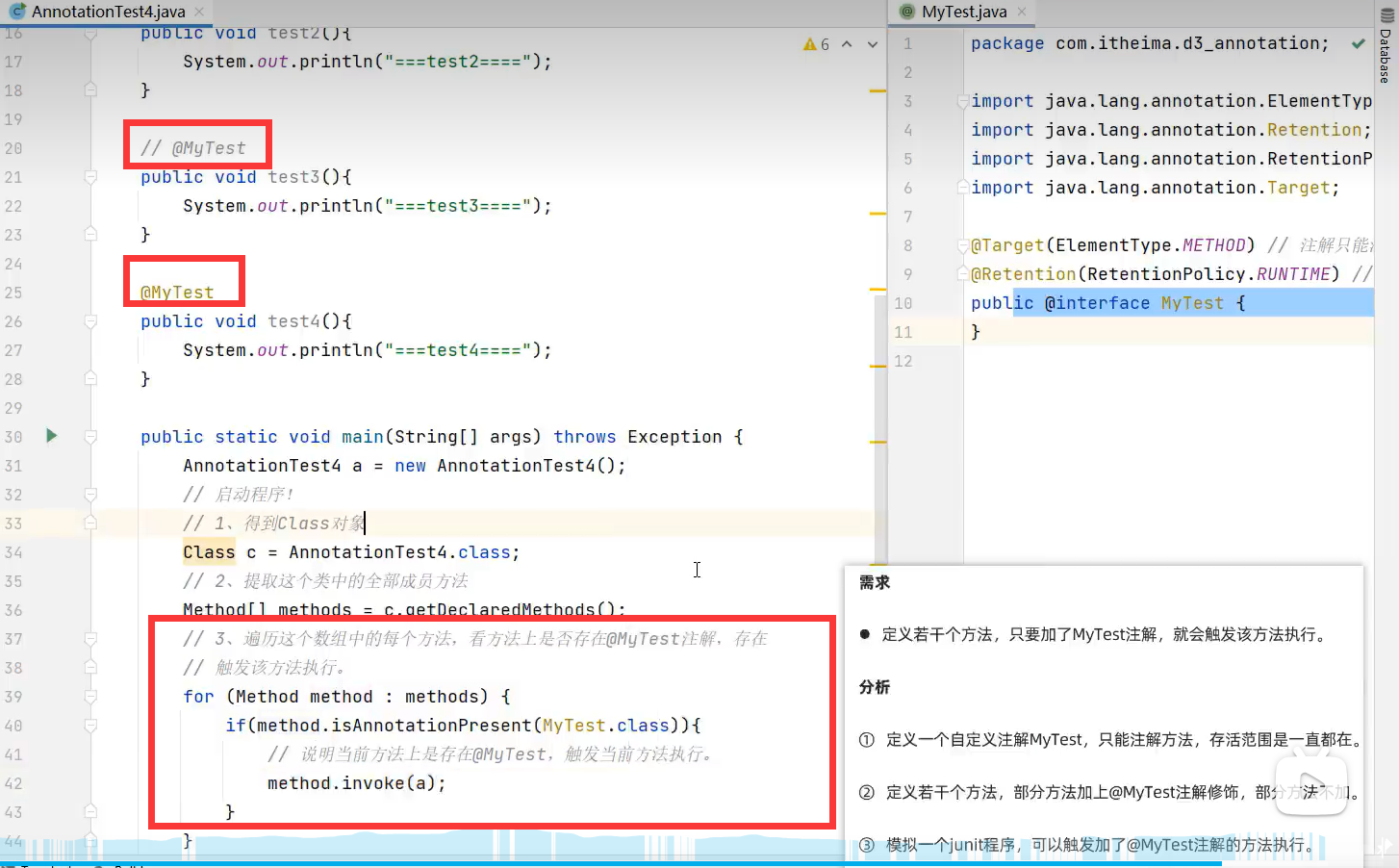Click 'METHOD' in ElementType.METHOD

1213,245
